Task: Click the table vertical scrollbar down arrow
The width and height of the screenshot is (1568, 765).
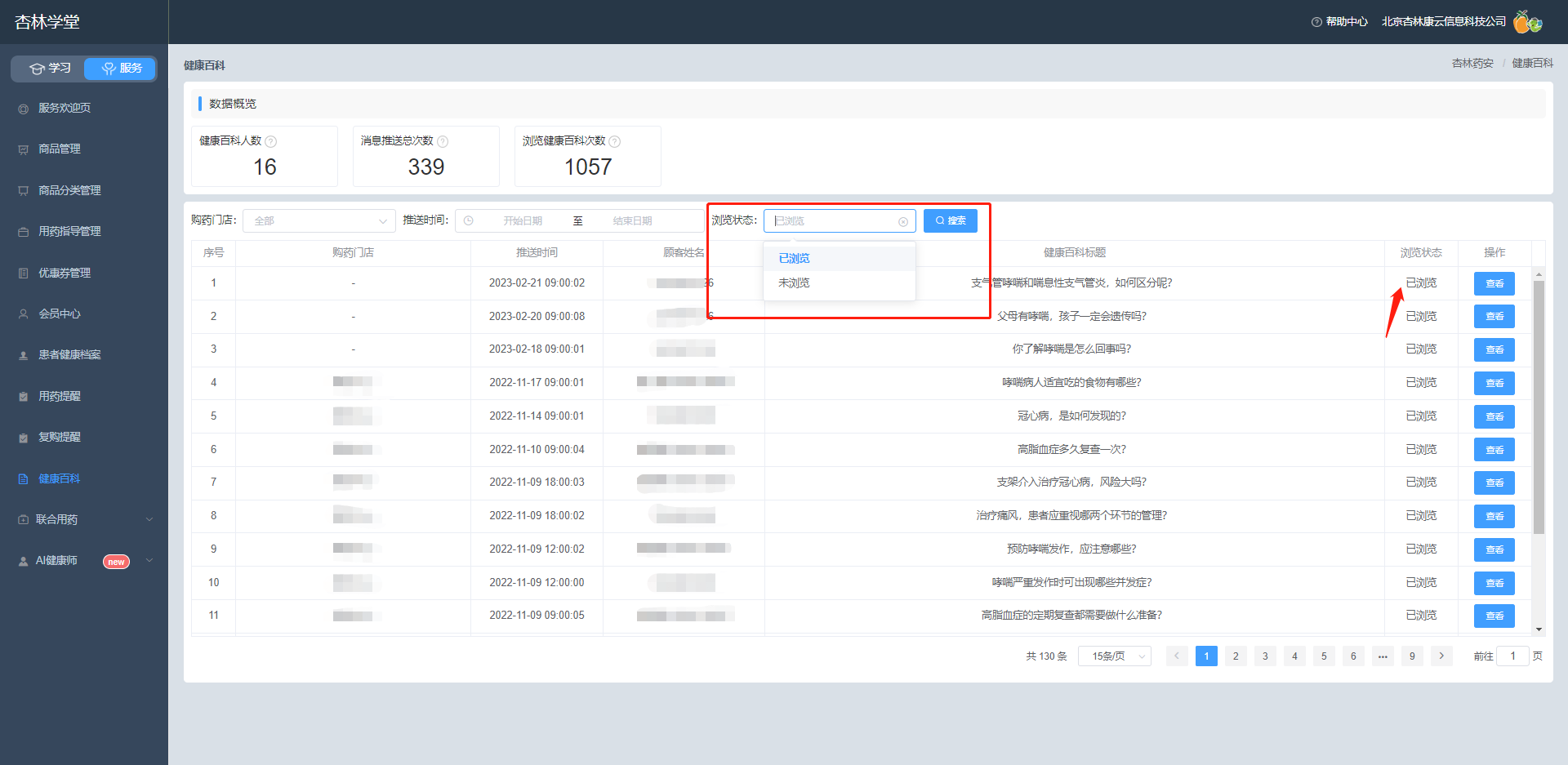Action: [x=1539, y=629]
